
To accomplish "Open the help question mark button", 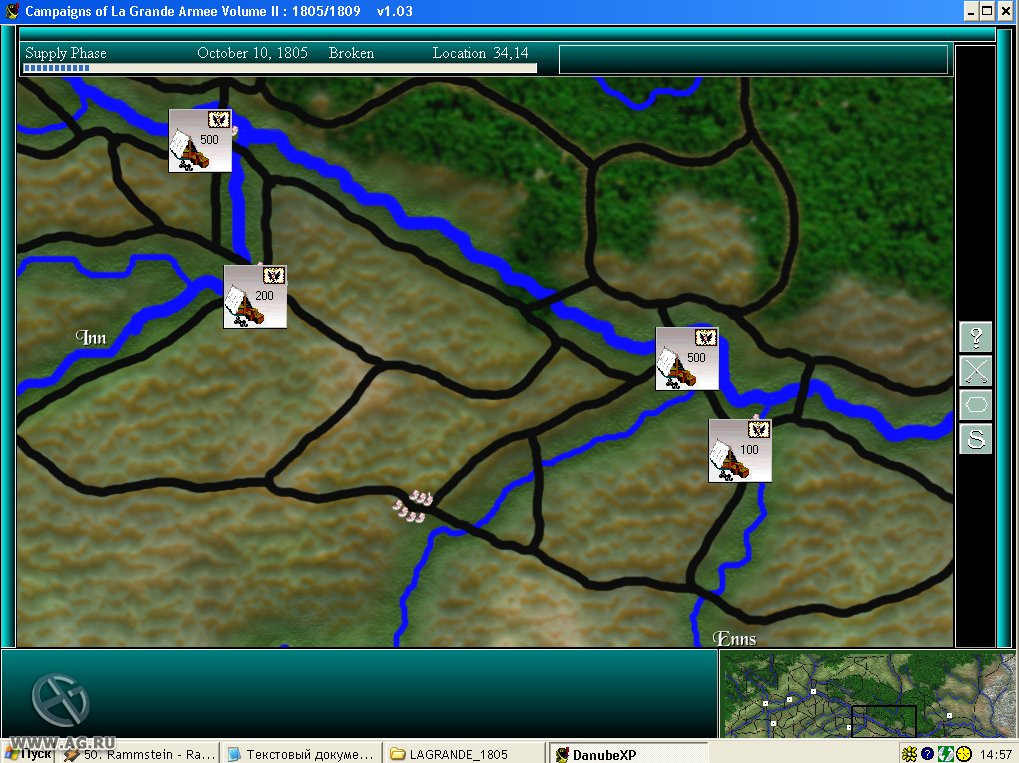I will coord(975,337).
